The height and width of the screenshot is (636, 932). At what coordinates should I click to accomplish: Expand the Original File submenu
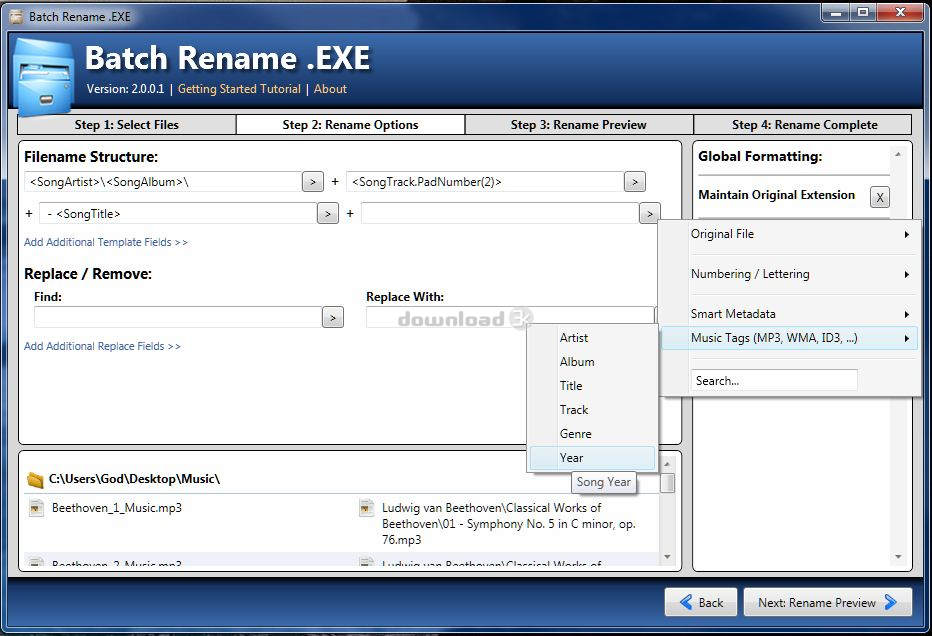[x=790, y=234]
